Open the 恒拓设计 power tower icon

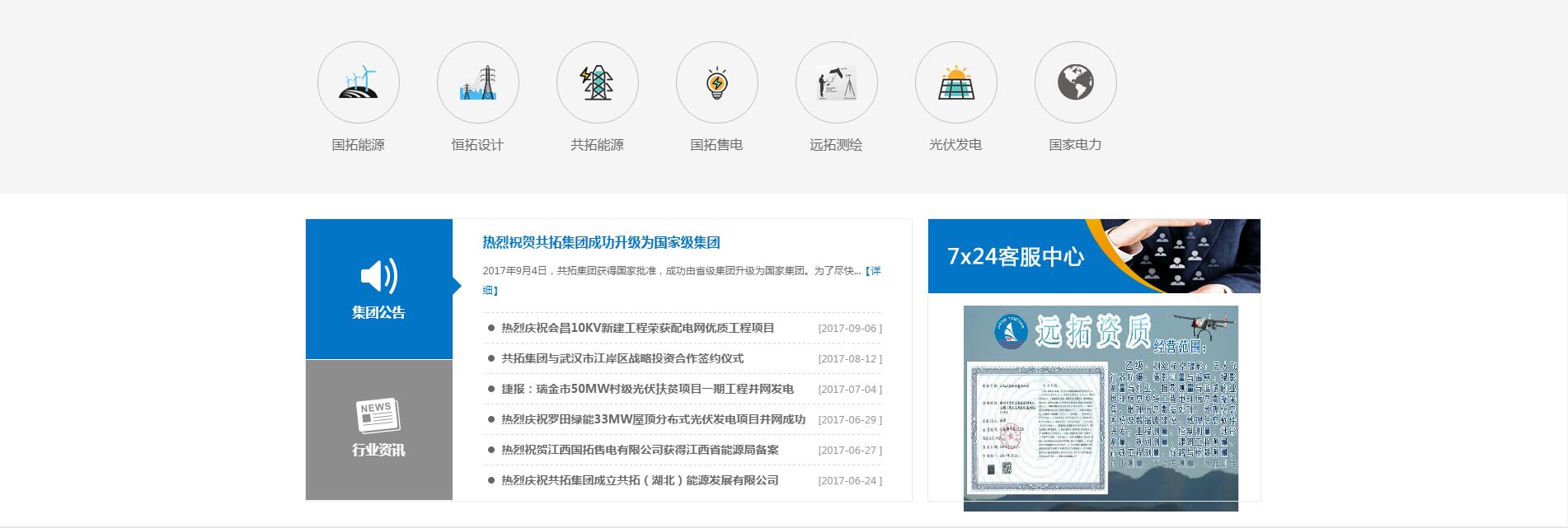(477, 83)
